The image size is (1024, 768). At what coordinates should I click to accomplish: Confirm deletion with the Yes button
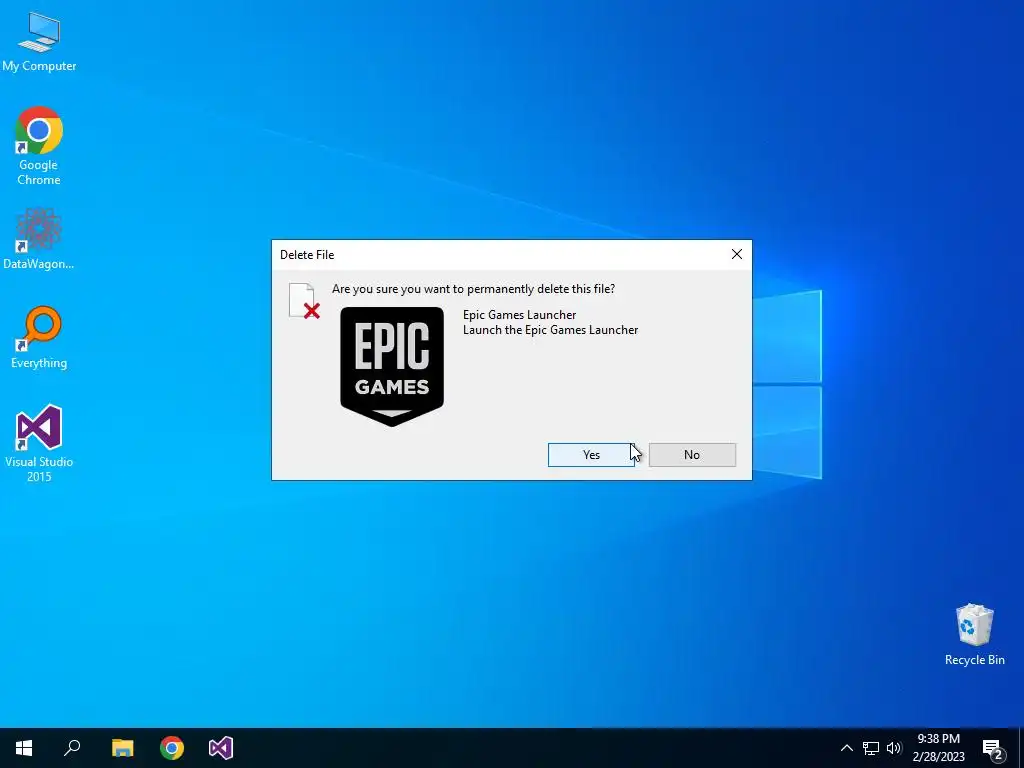pos(591,455)
